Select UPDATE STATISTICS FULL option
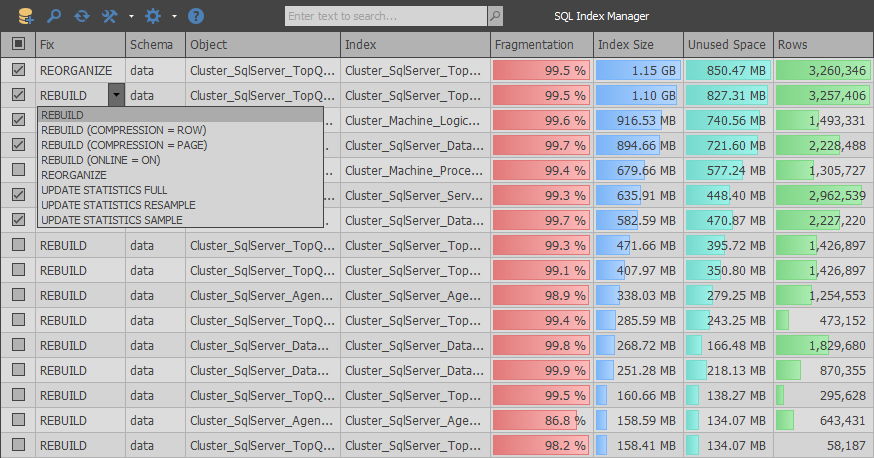This screenshot has height=458, width=874. 180,190
